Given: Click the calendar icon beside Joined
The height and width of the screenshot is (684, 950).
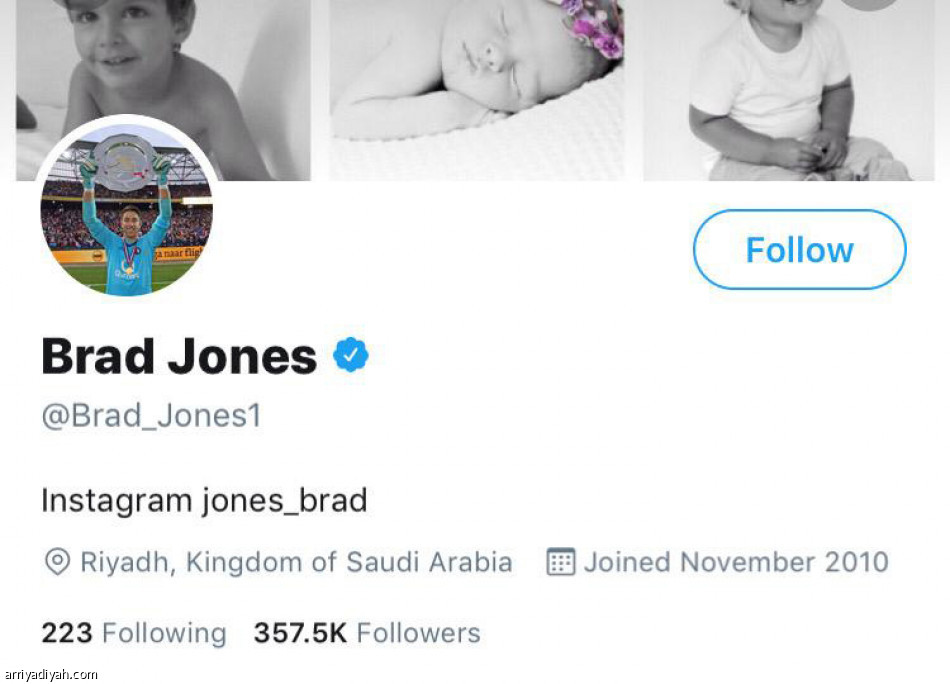Looking at the screenshot, I should [560, 562].
